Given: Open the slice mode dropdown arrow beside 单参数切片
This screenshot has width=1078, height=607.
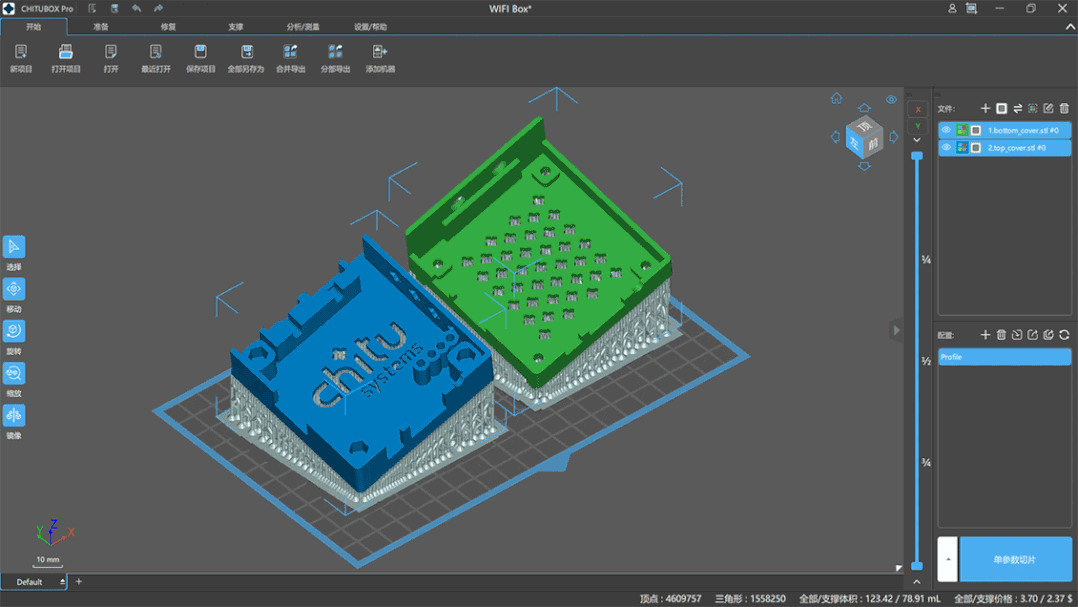Looking at the screenshot, I should coord(947,559).
